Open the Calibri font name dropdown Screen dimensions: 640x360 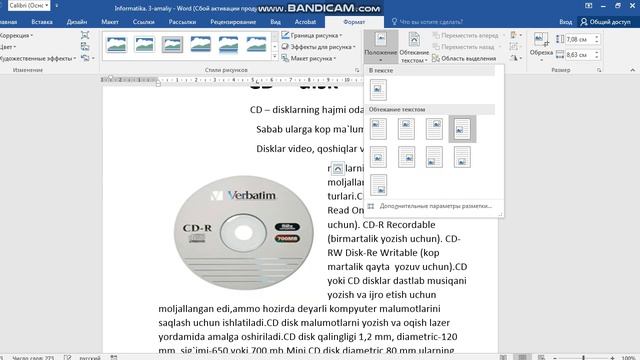[47, 5]
